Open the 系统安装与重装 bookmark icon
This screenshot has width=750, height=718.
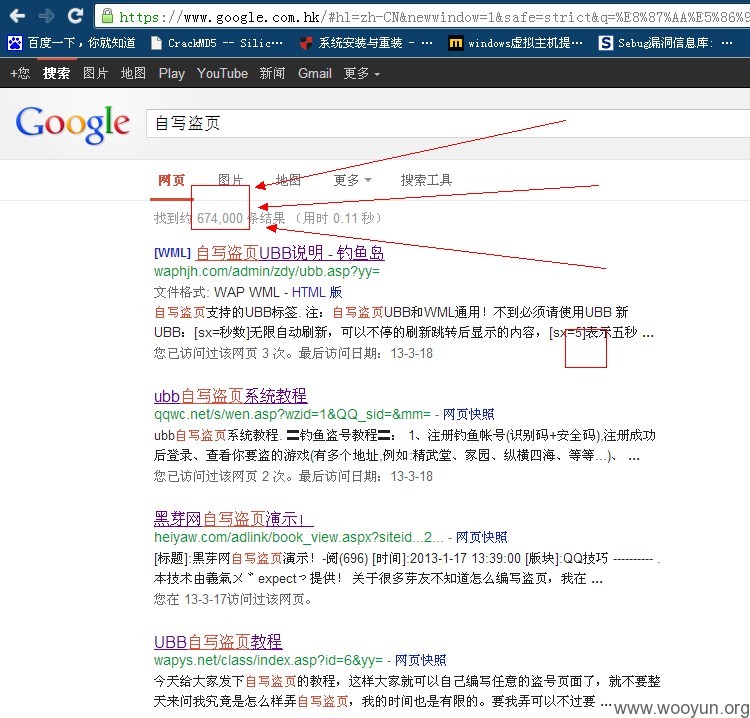pyautogui.click(x=306, y=43)
